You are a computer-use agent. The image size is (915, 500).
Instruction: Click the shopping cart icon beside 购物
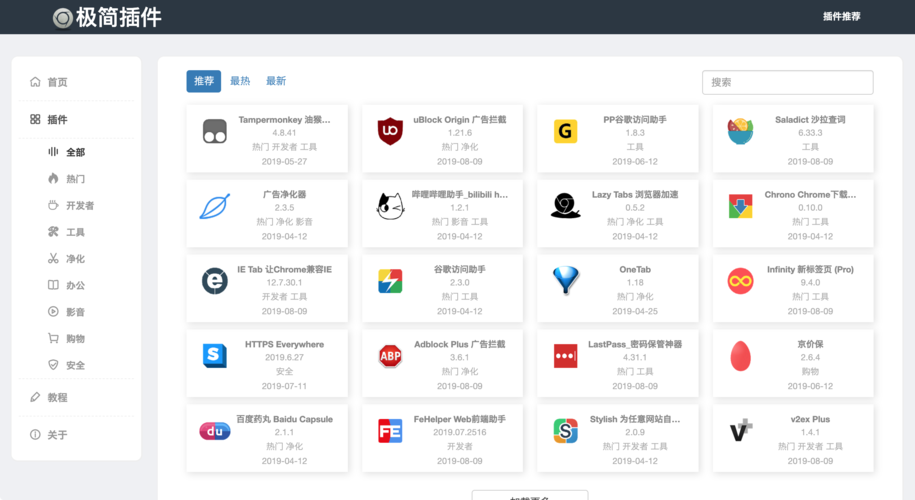click(53, 338)
